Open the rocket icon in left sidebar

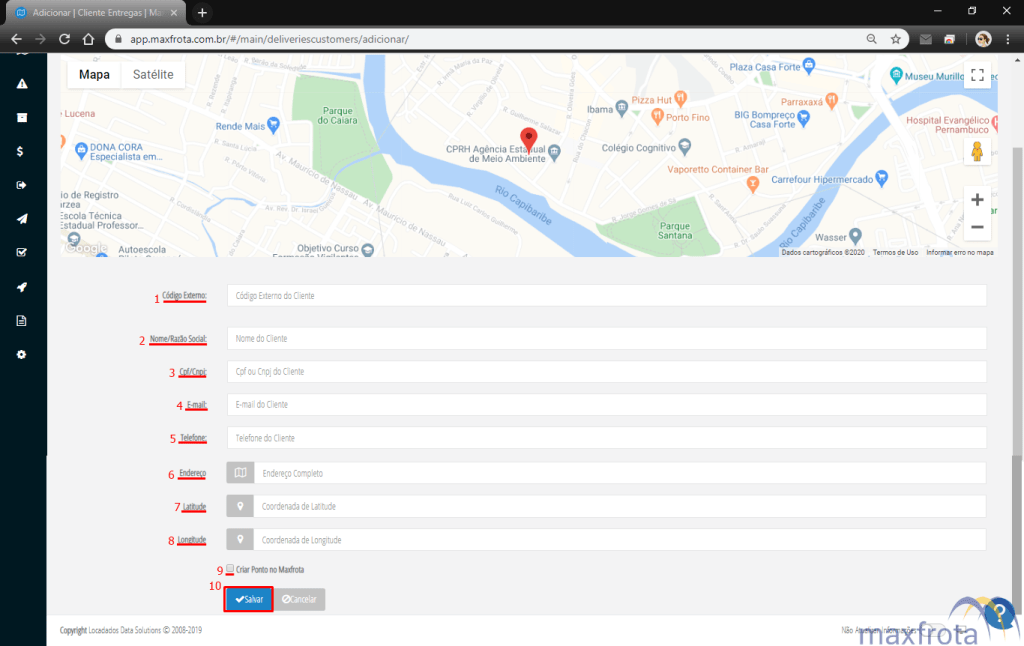21,287
